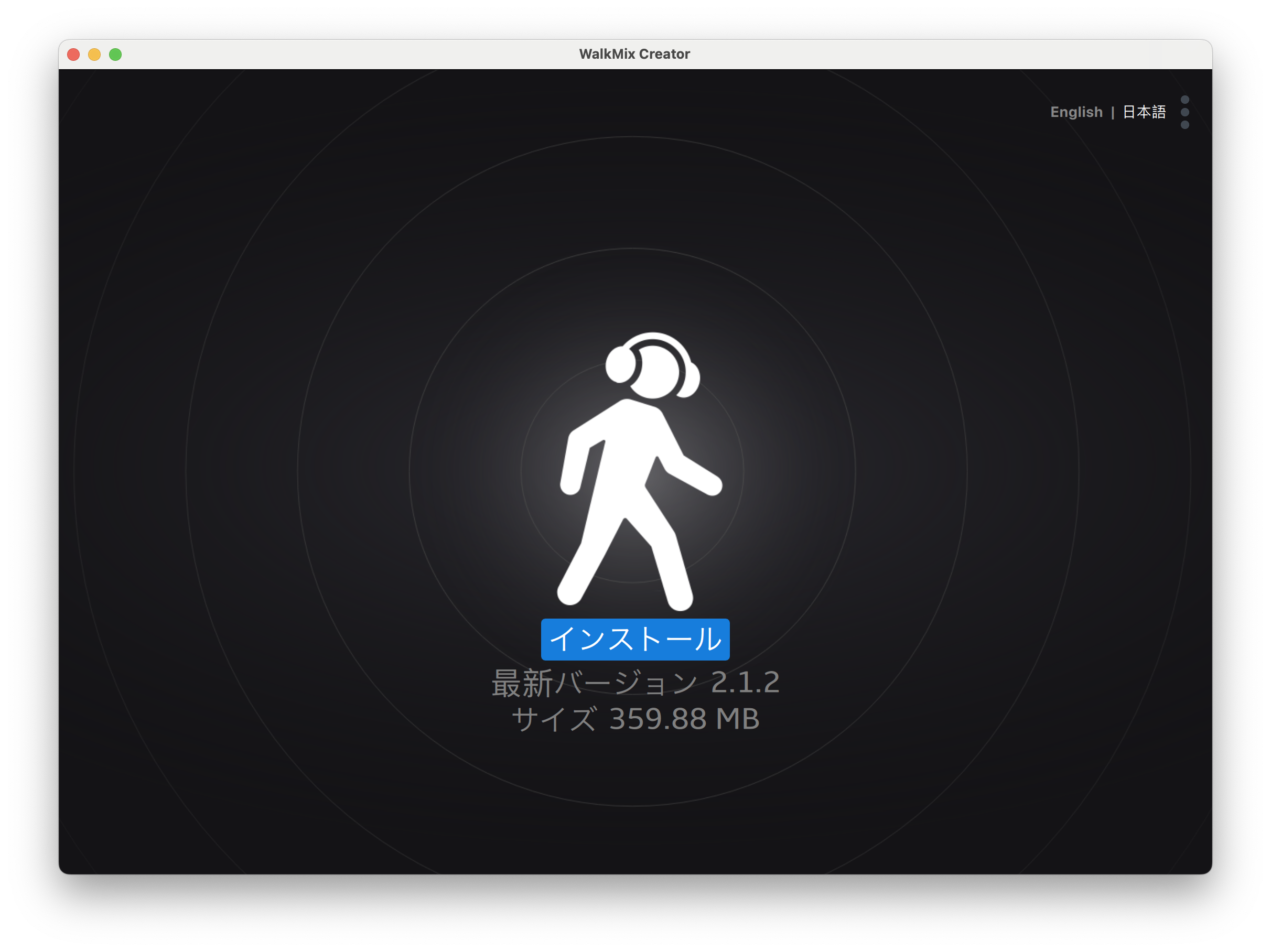The image size is (1271, 952).
Task: Click the 2.1.2 version number
Action: tap(745, 683)
